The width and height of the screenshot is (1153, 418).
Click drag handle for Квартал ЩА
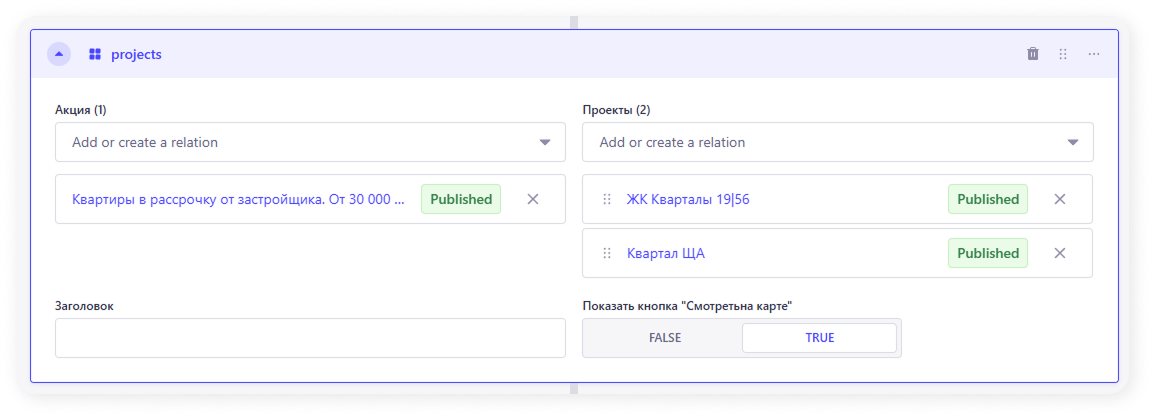tap(606, 253)
